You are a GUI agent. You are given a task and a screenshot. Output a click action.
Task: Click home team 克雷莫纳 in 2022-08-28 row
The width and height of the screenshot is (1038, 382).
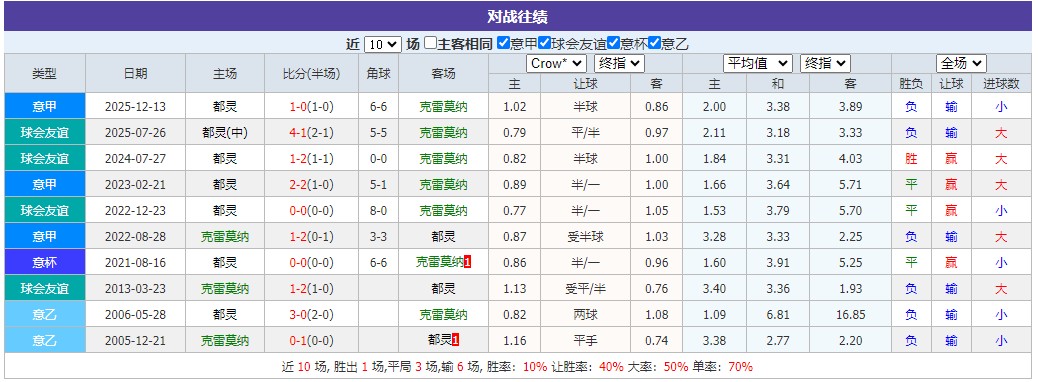(225, 236)
